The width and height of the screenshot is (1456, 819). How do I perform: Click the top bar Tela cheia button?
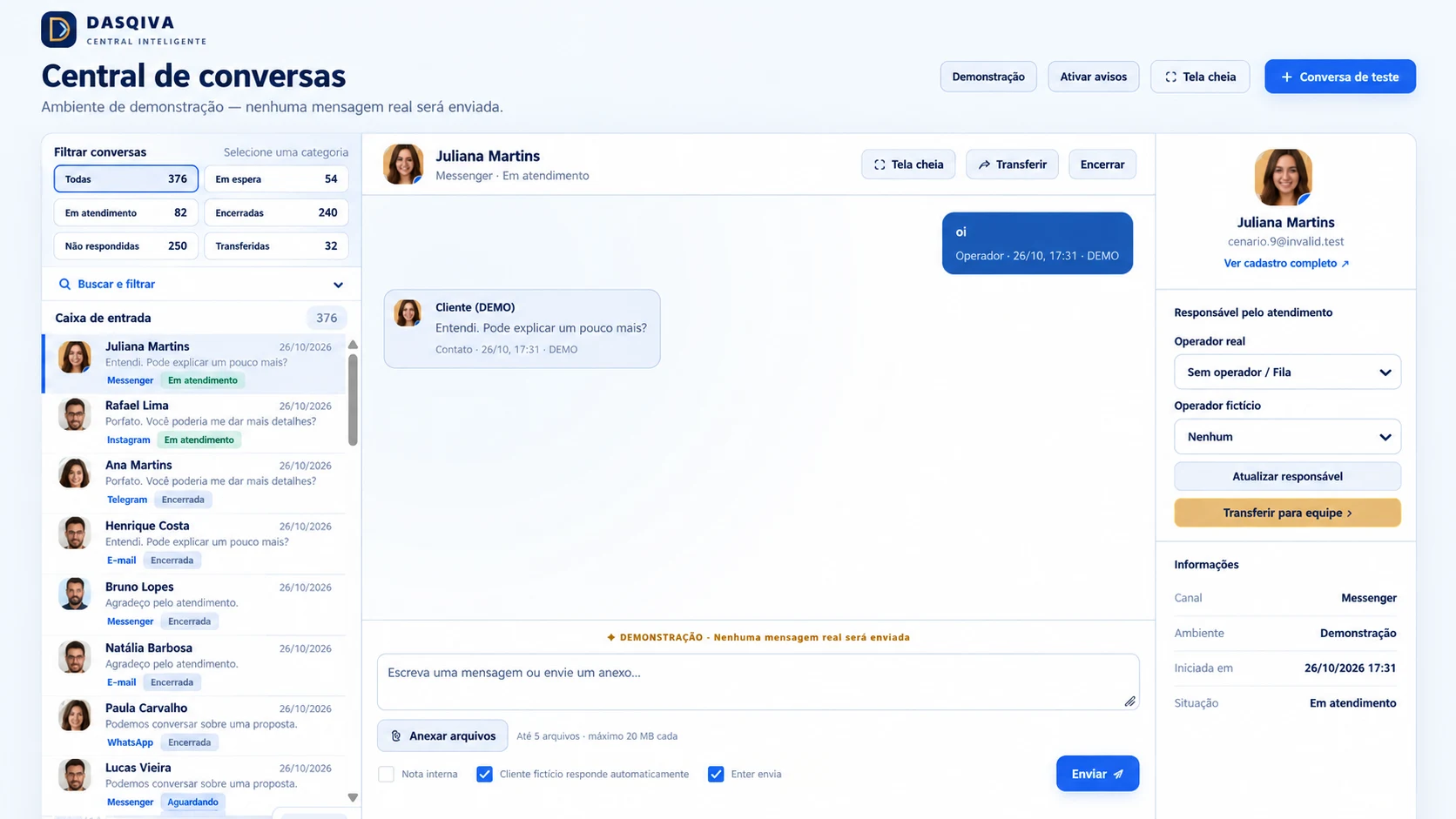1200,77
